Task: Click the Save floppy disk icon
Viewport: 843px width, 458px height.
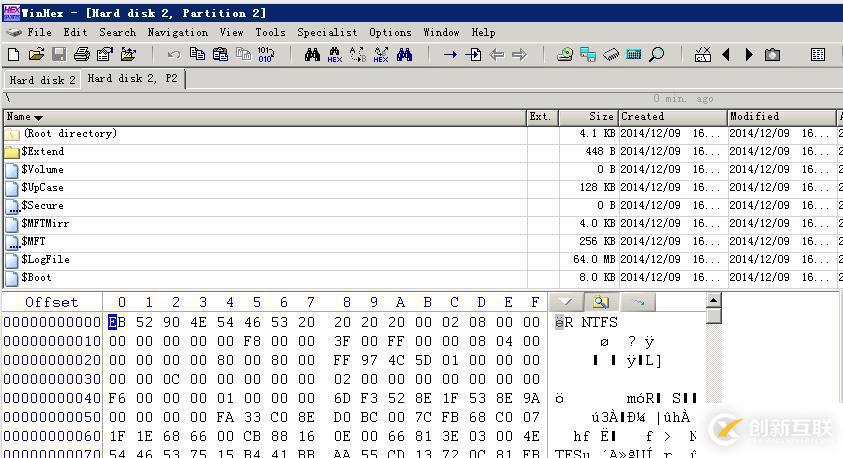Action: coord(59,54)
